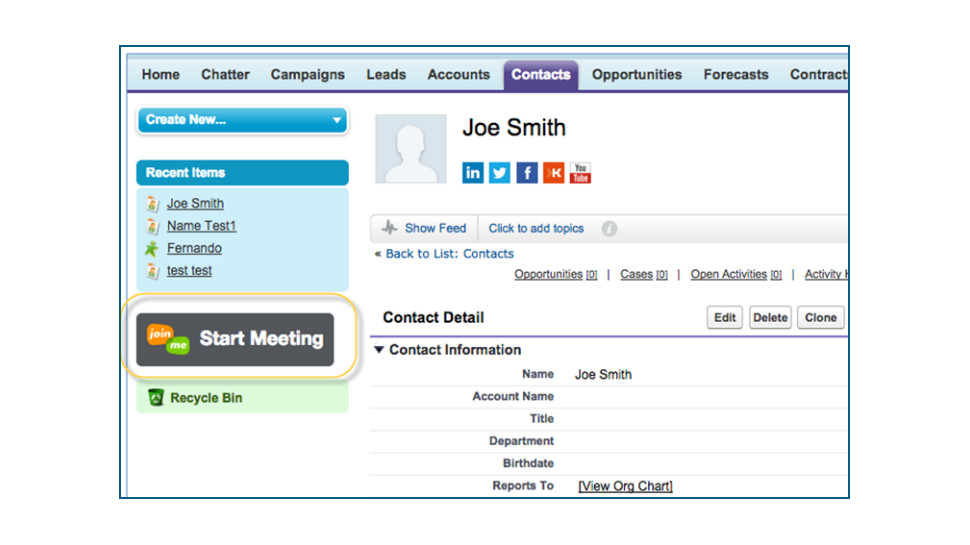
Task: Open the View Org Chart link
Action: point(625,487)
